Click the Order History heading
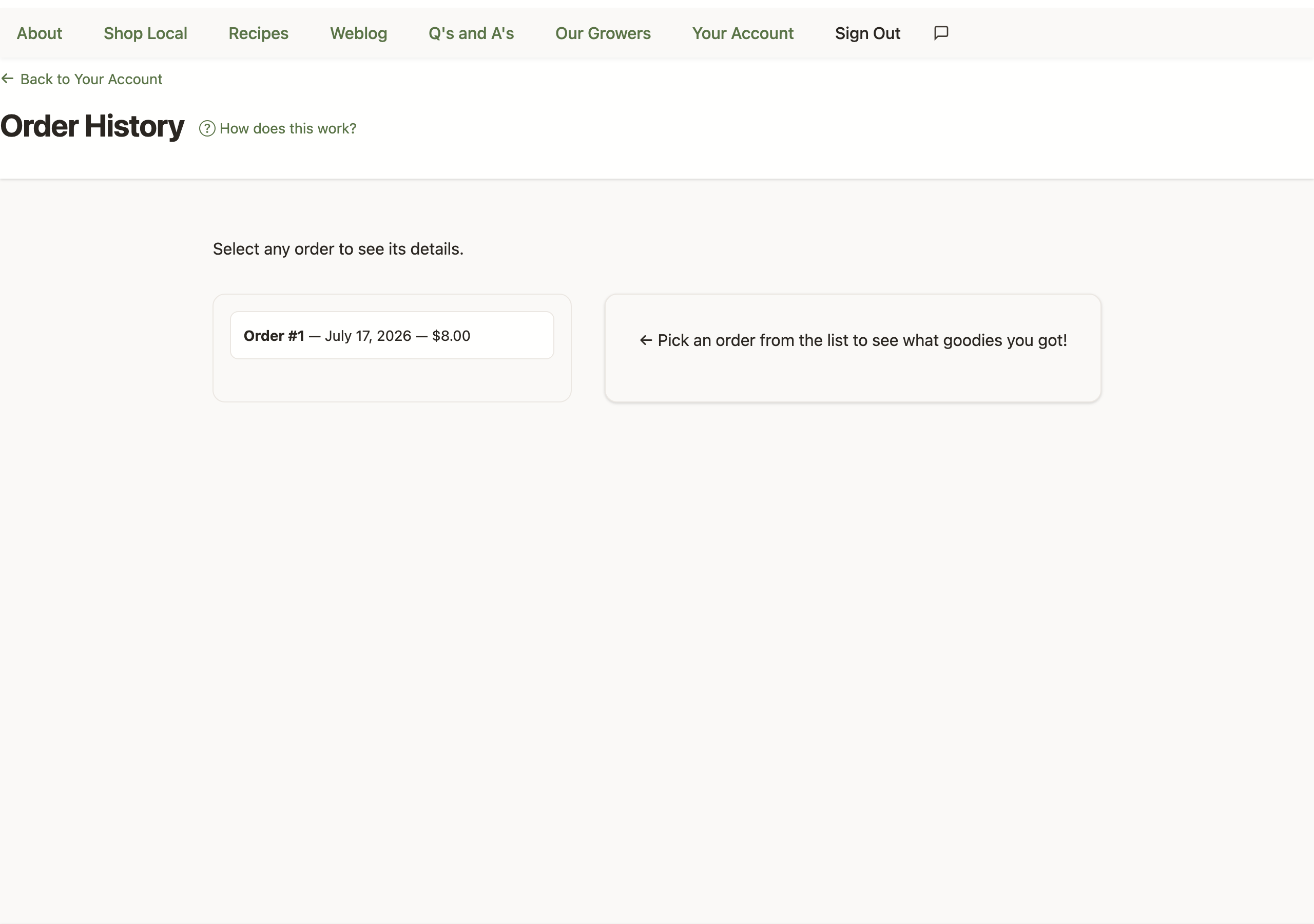The width and height of the screenshot is (1314, 924). click(92, 126)
